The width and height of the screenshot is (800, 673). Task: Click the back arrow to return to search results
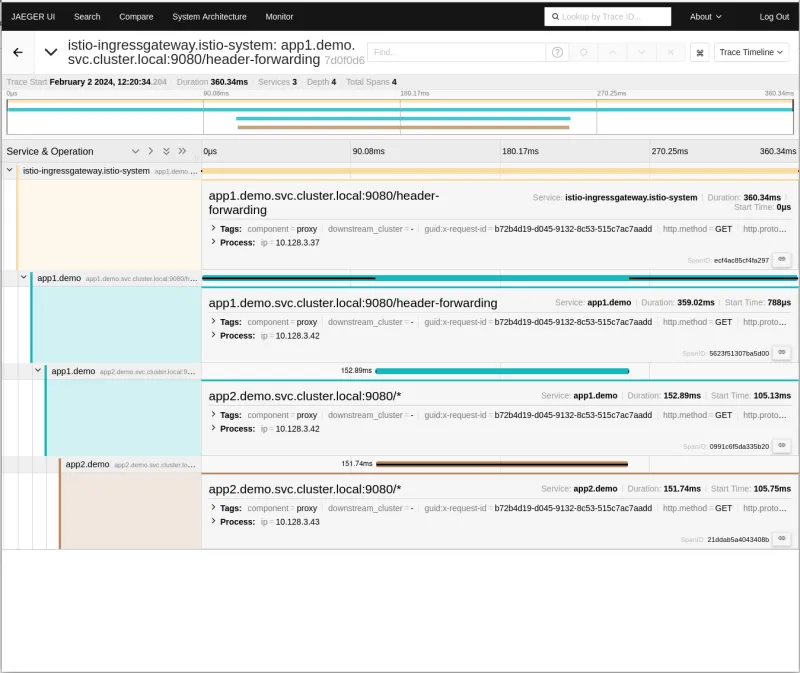click(x=18, y=52)
